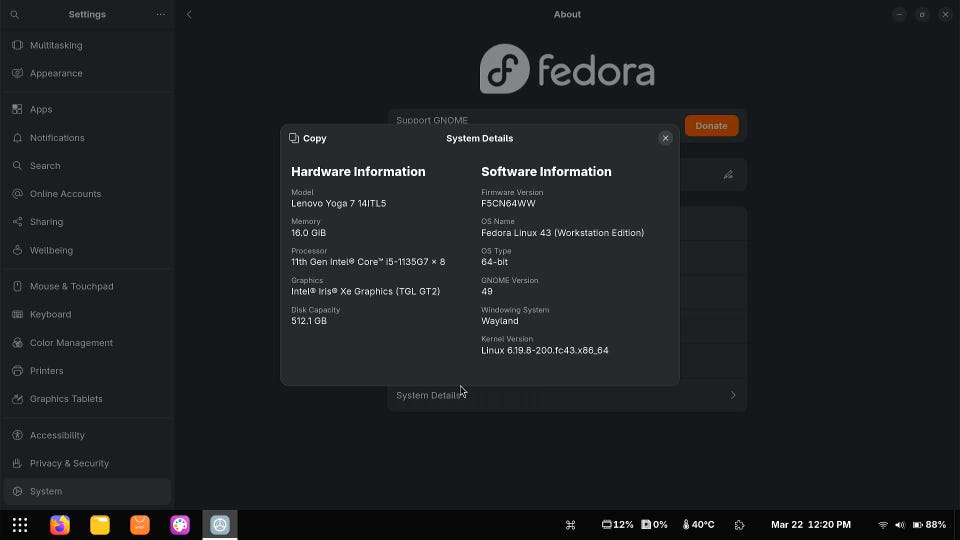Screen dimensions: 960x540
Task: Click the temperature 40°C indicator
Action: 699,525
